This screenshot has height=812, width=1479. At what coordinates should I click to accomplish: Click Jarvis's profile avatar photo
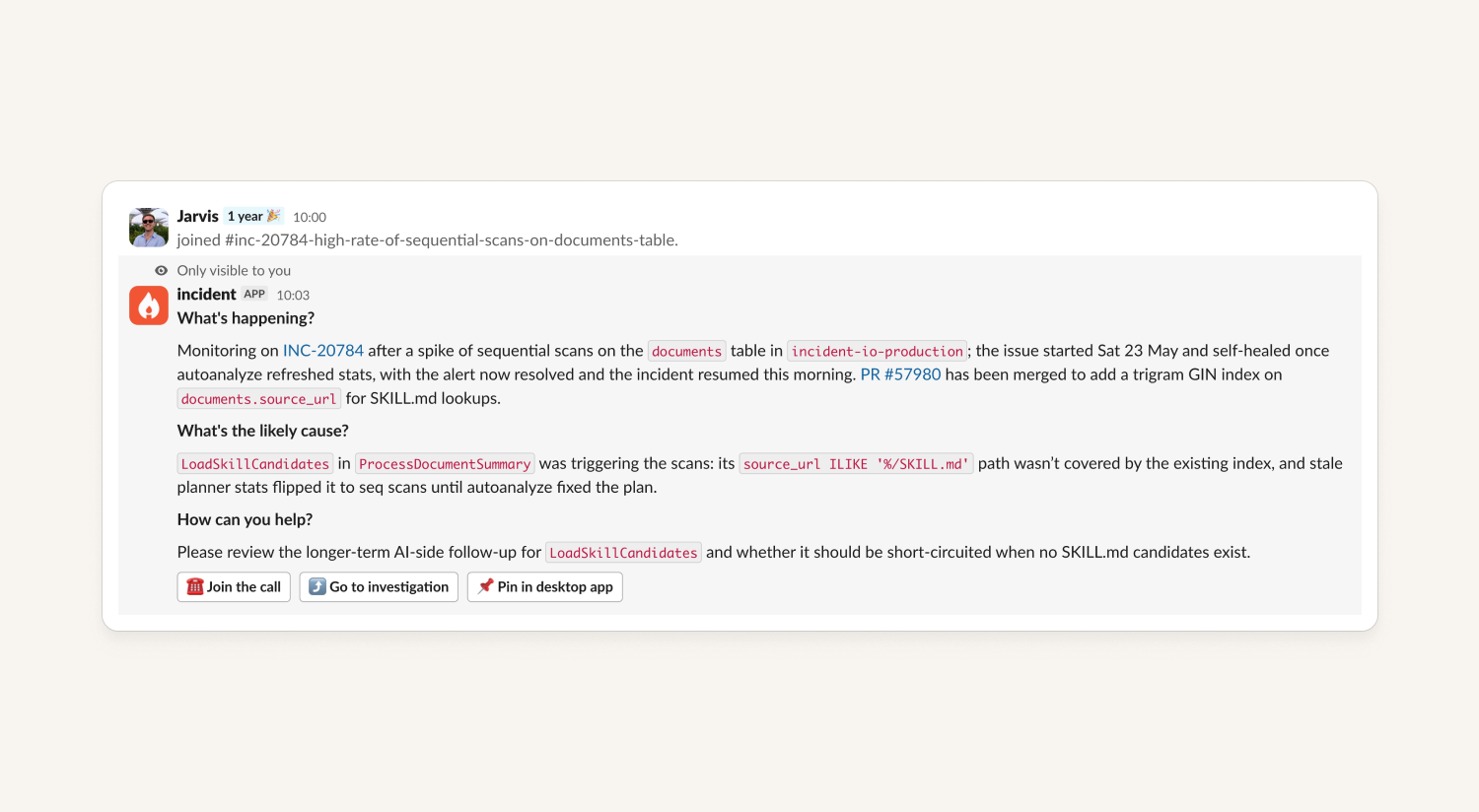pos(149,227)
